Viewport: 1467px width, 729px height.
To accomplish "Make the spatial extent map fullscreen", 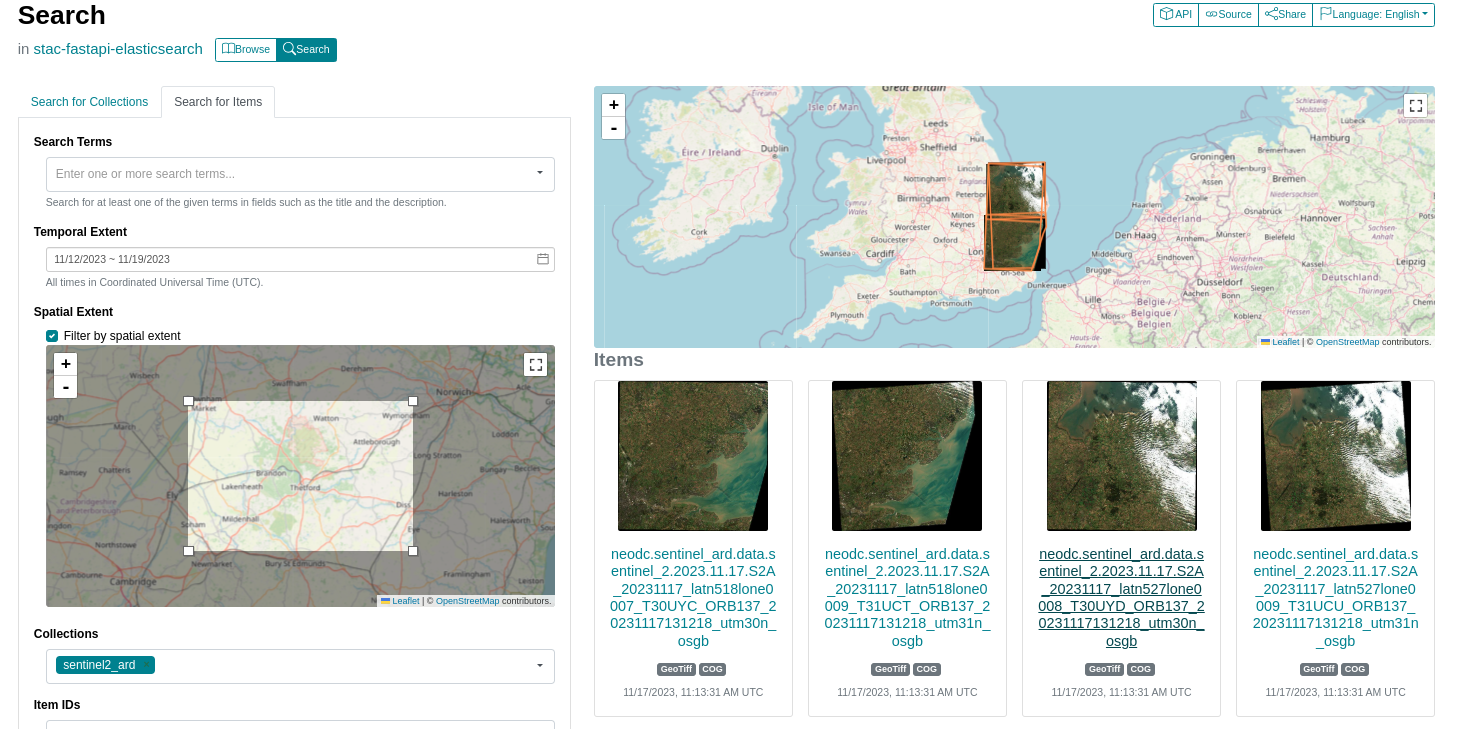I will pos(536,364).
